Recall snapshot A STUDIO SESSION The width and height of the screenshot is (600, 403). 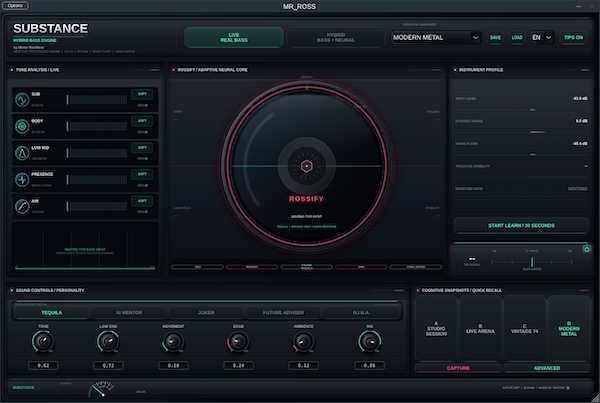click(x=436, y=329)
